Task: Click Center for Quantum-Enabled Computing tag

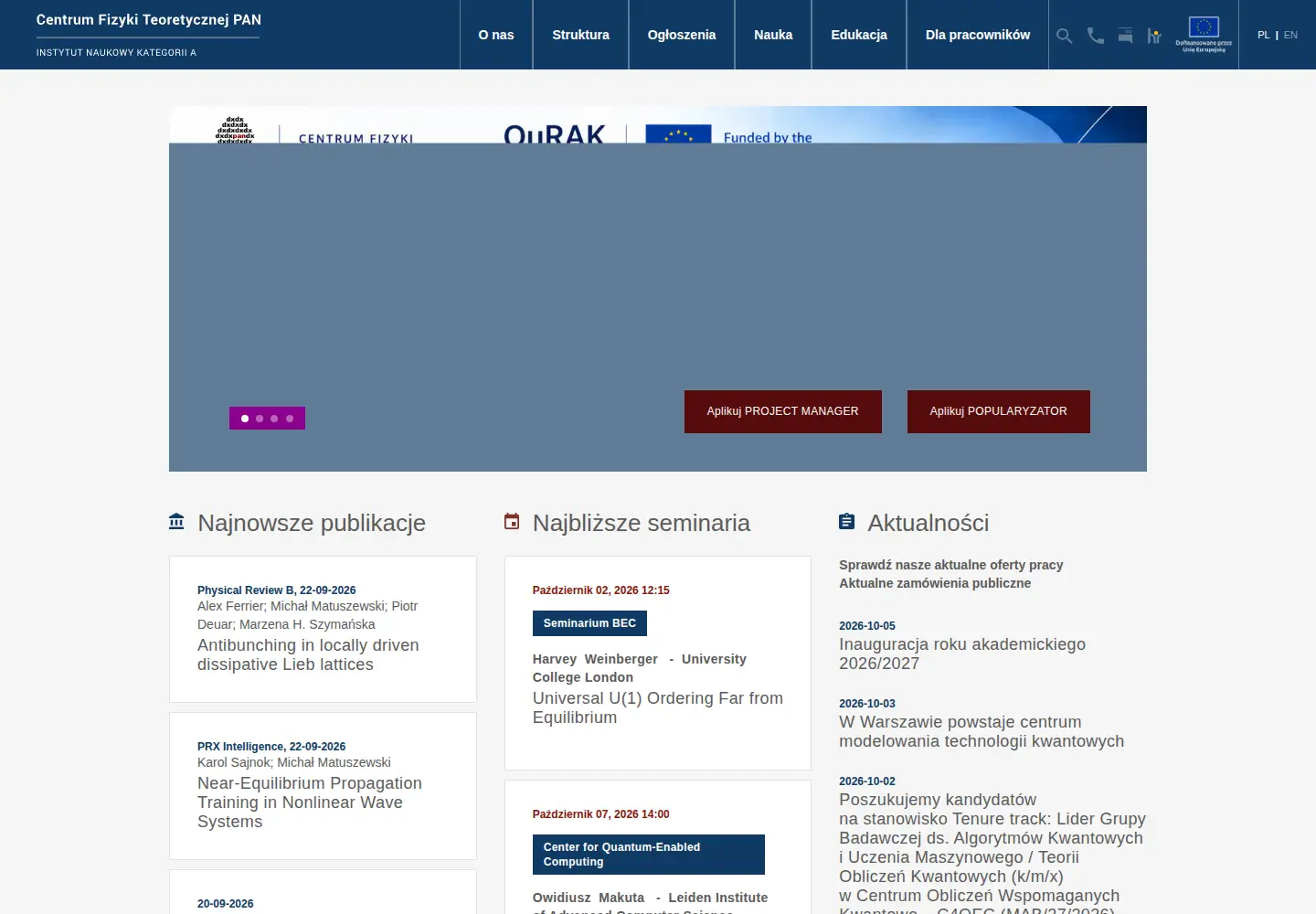Action: pyautogui.click(x=649, y=855)
